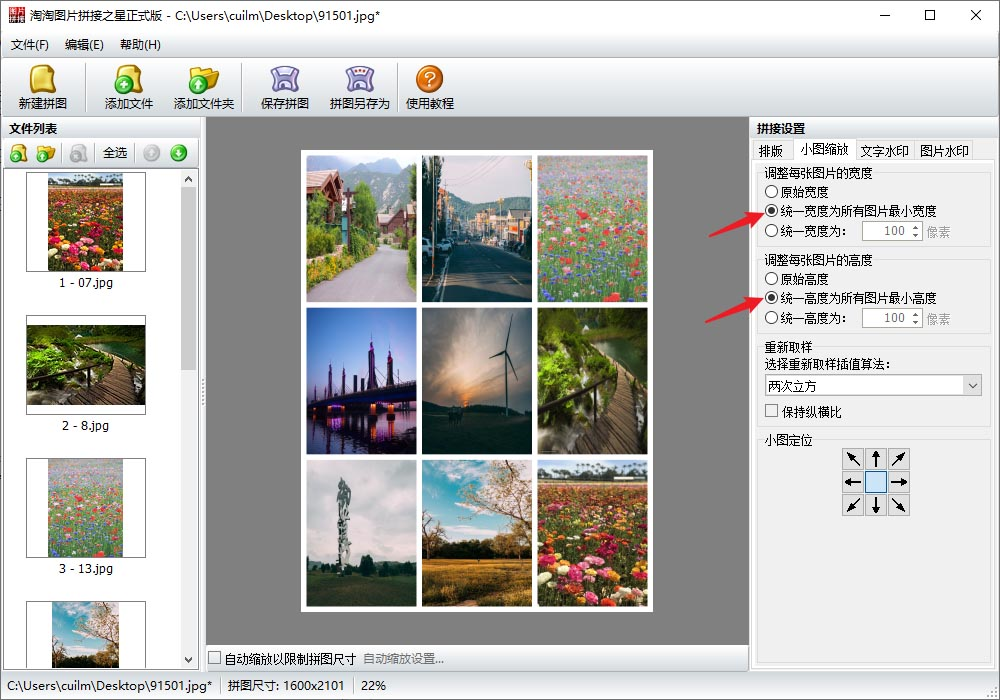Image resolution: width=1000 pixels, height=700 pixels.
Task: Select the 2 - 8.jpg thumbnail
Action: (86, 365)
